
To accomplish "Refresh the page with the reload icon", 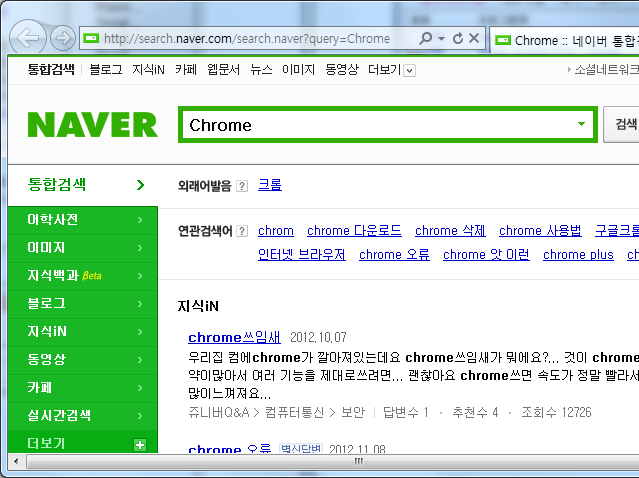I will point(458,38).
